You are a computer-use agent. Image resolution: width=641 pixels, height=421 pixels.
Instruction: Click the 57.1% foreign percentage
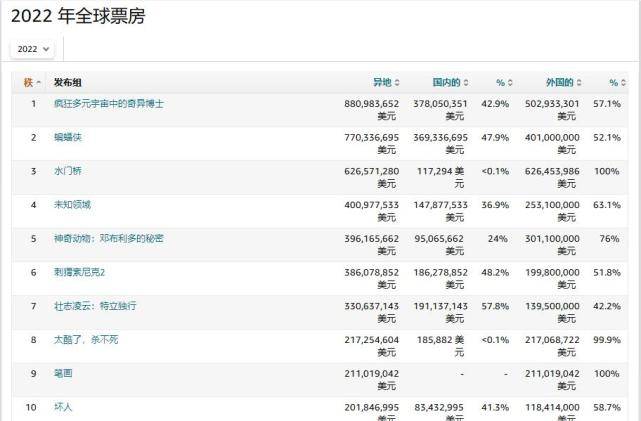tap(607, 104)
